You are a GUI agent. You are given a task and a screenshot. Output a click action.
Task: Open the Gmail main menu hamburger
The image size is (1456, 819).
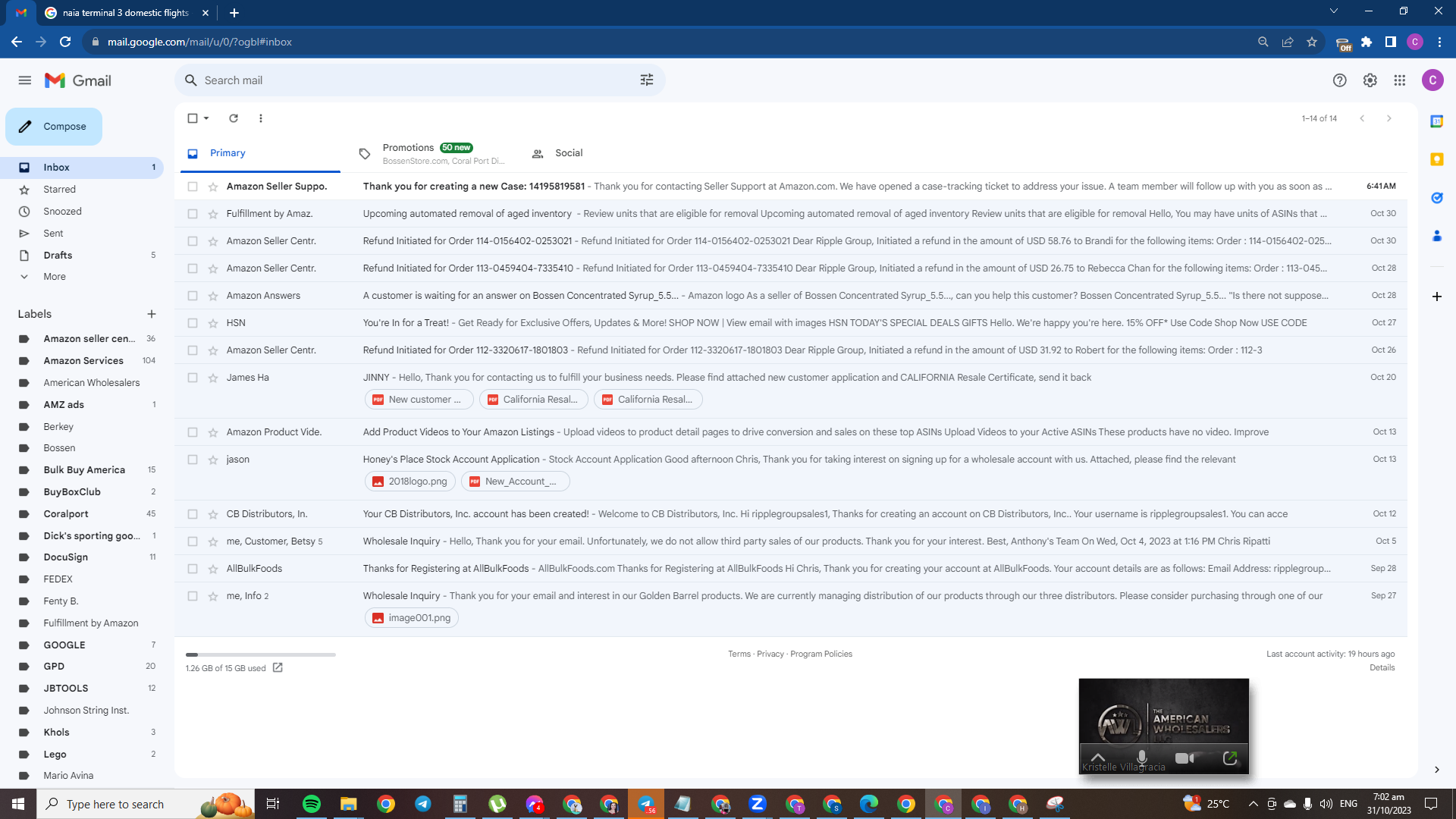click(25, 80)
